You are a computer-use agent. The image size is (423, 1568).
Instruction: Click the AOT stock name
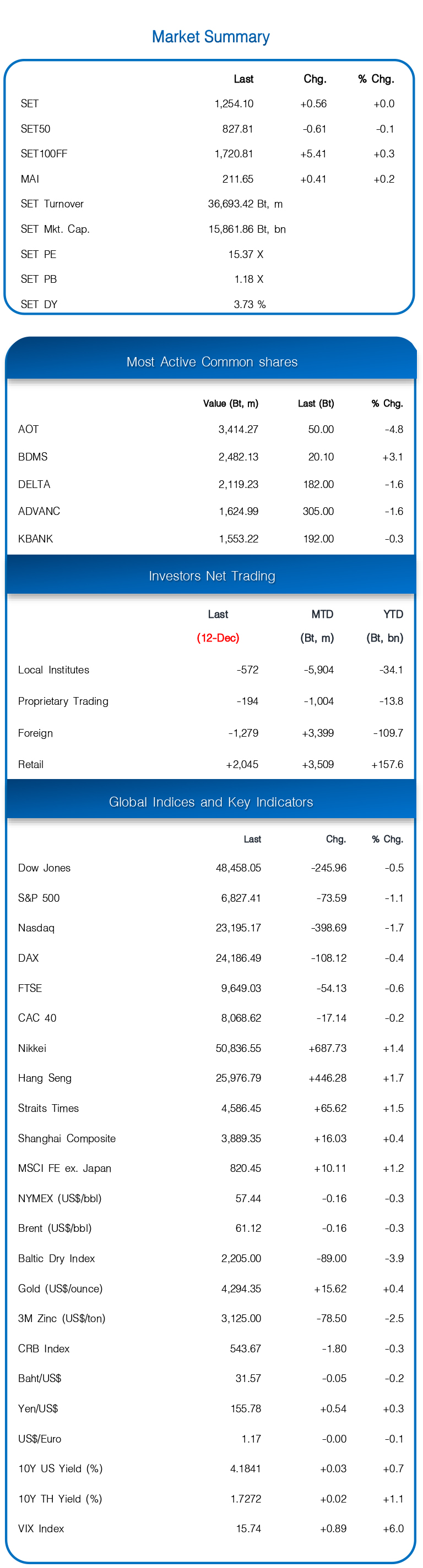pyautogui.click(x=28, y=429)
